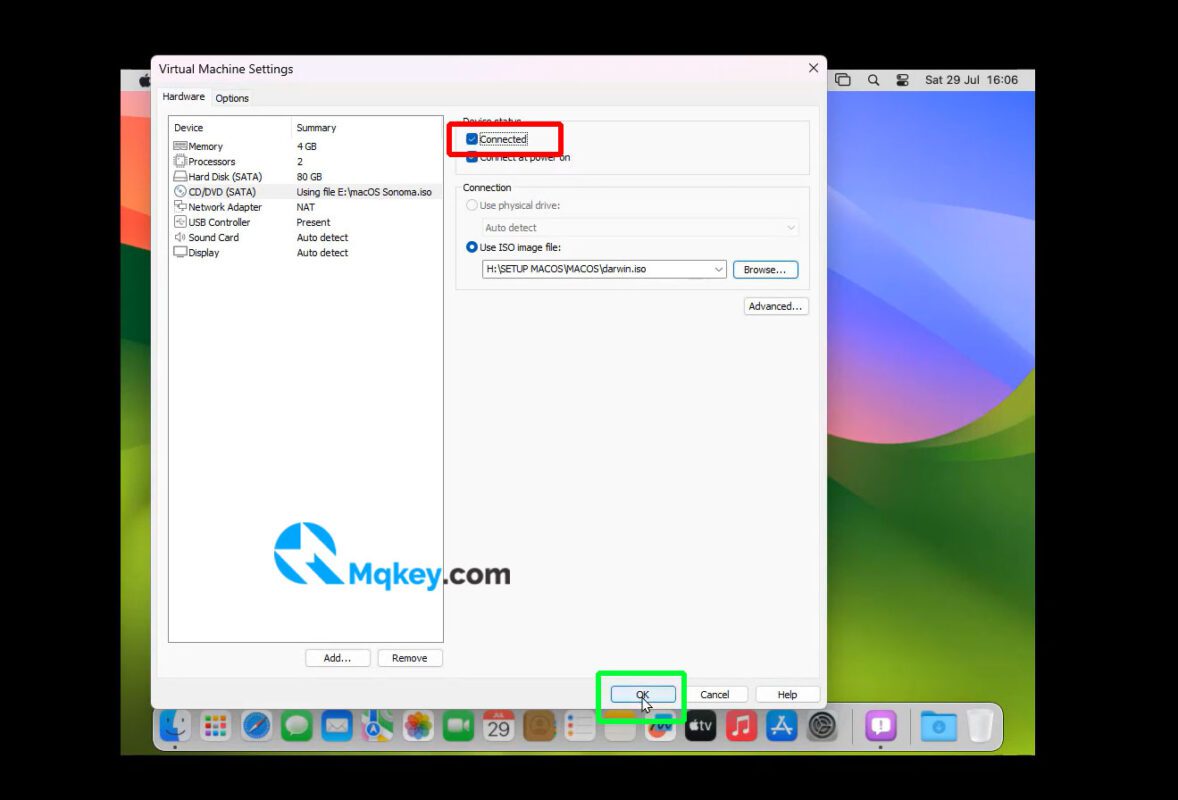Viewport: 1178px width, 800px height.
Task: Click the Summary column header
Action: [367, 128]
